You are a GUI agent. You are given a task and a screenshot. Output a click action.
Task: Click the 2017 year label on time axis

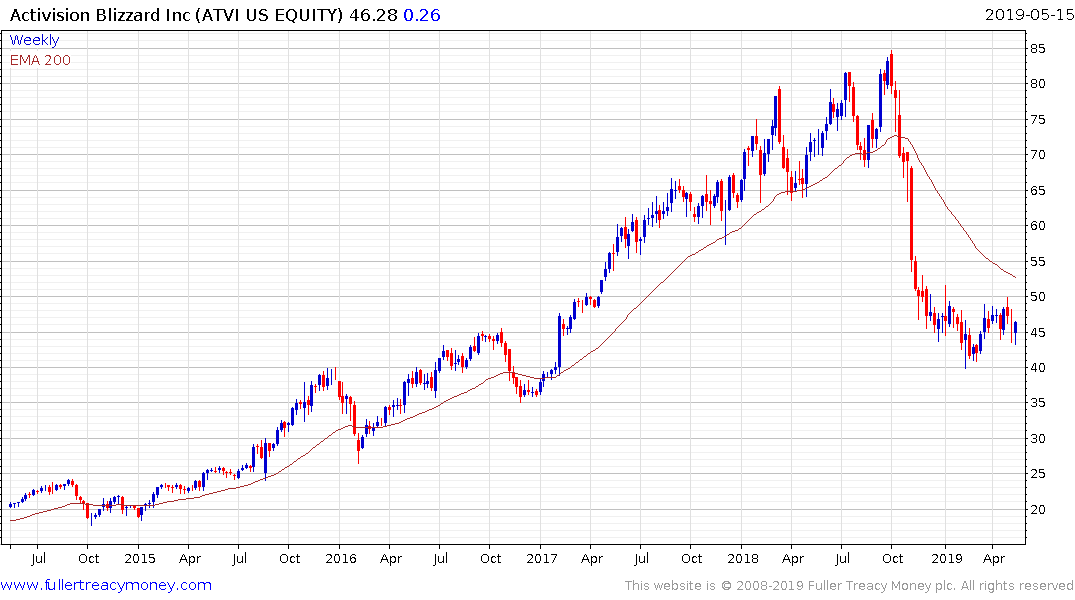(542, 558)
